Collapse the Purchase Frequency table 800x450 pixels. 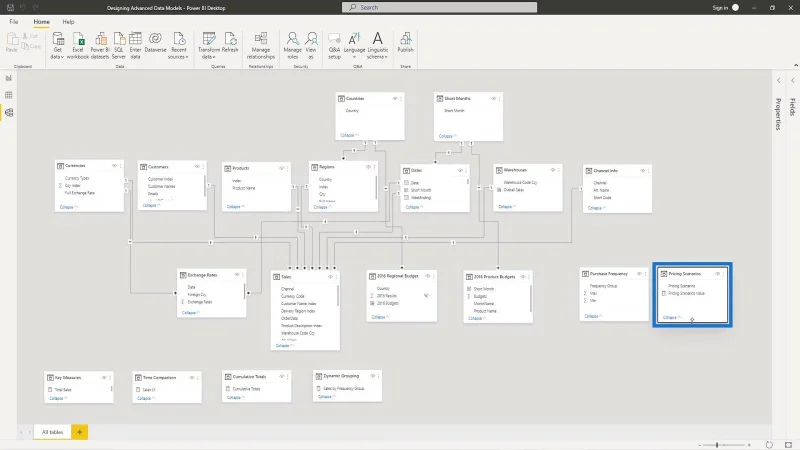(x=593, y=316)
